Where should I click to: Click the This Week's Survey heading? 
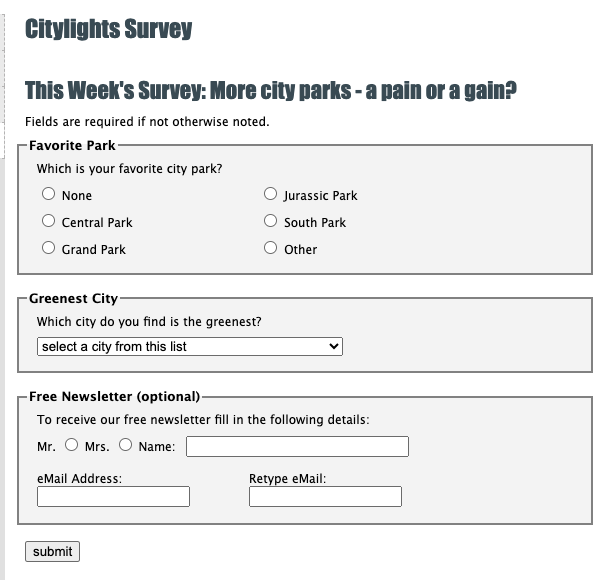[x=270, y=92]
